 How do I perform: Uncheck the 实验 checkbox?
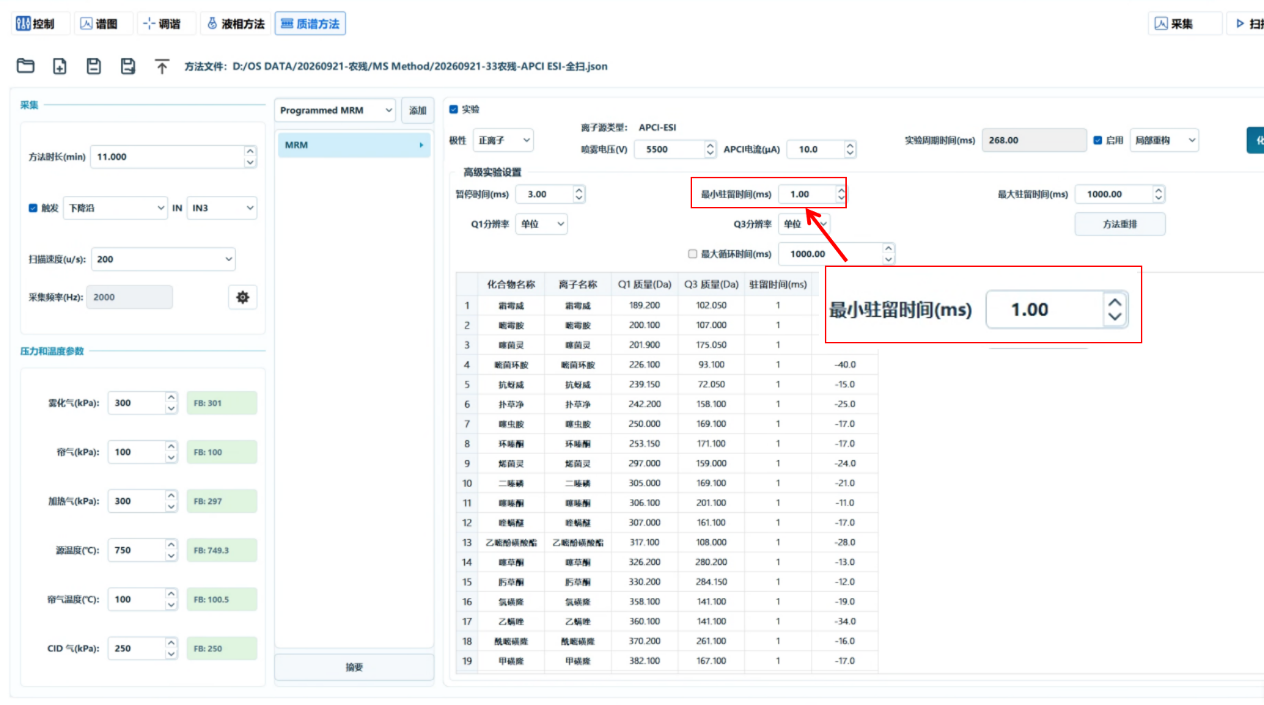454,109
